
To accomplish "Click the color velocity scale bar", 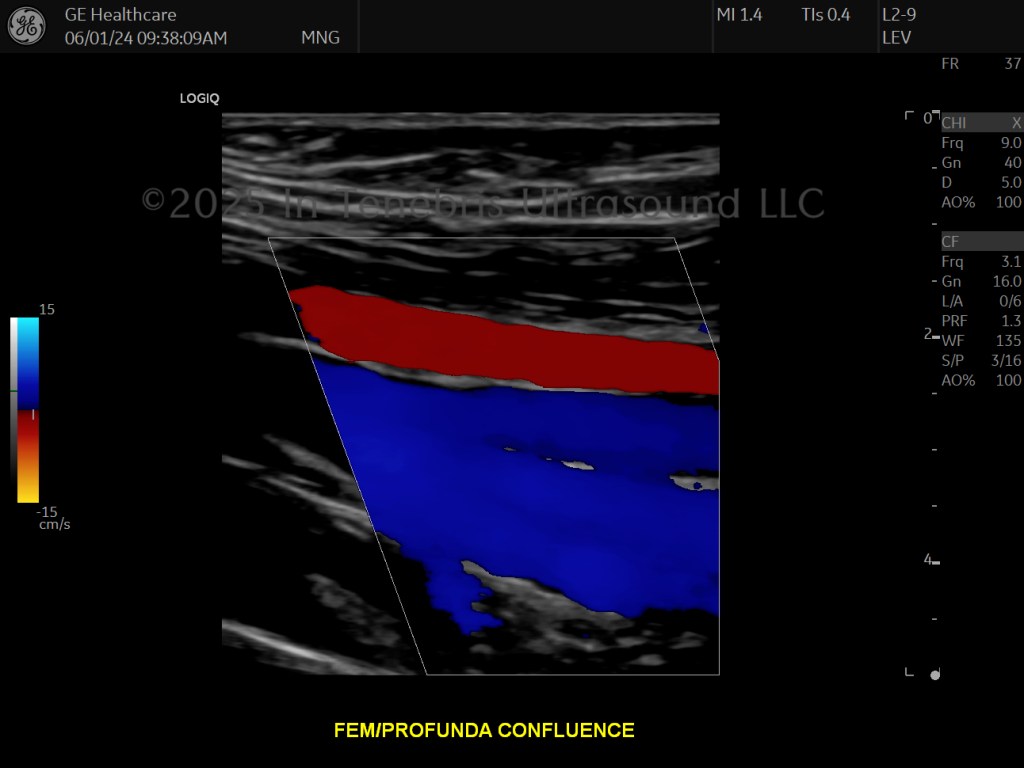I will (x=28, y=410).
